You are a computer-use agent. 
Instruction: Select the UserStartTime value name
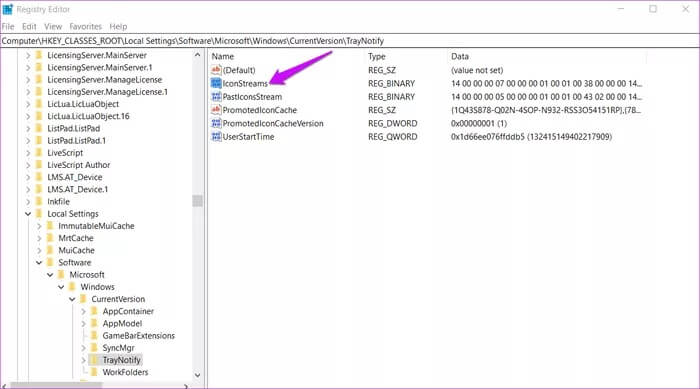[248, 137]
